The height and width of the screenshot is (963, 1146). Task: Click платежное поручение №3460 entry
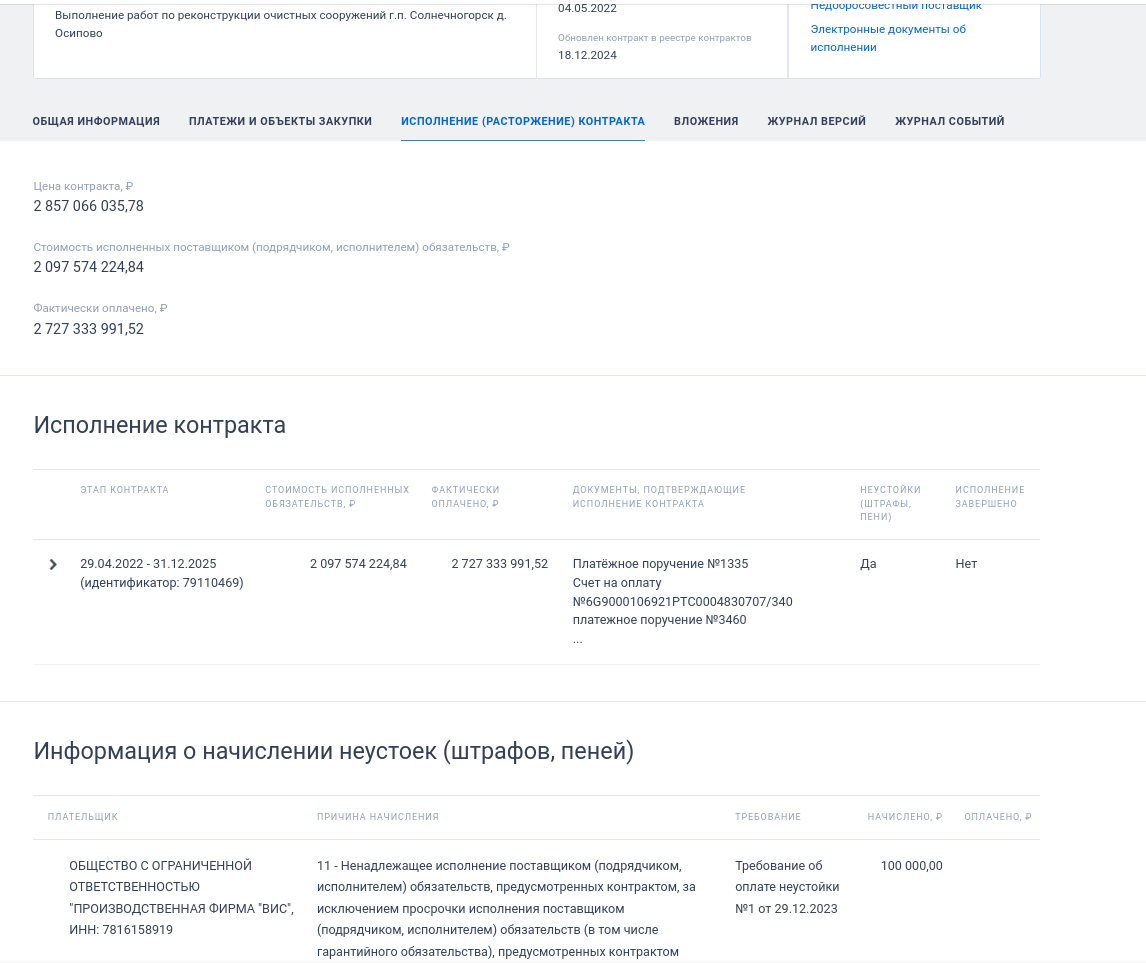tap(659, 620)
